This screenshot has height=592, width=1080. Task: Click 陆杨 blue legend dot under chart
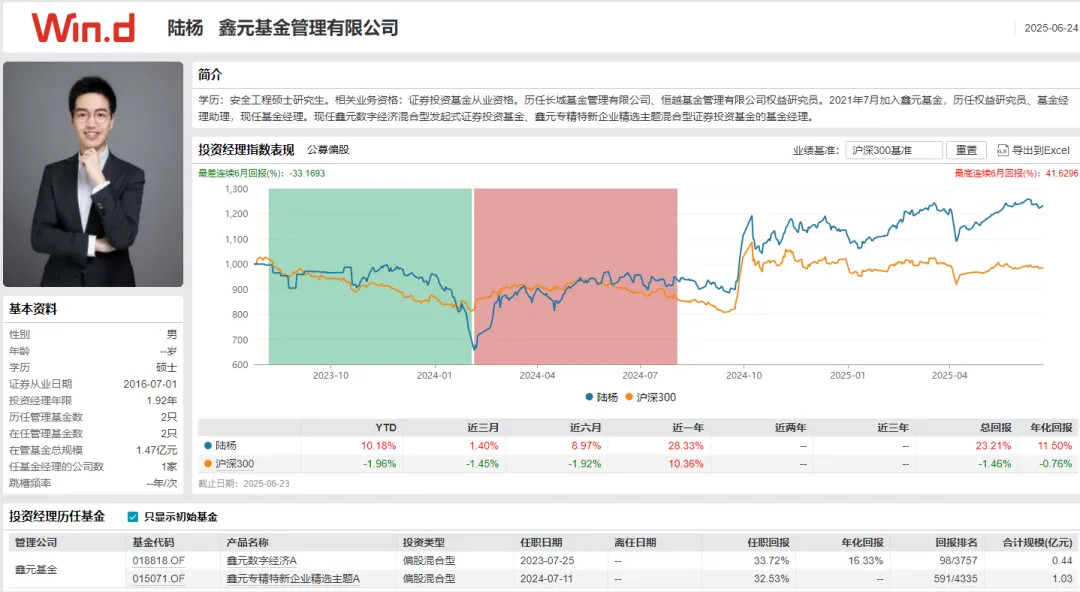(589, 397)
